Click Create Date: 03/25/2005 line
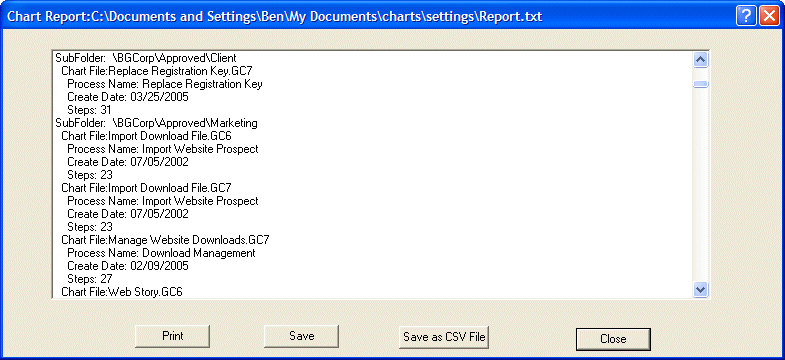Viewport: 785px width, 360px height. click(x=128, y=97)
